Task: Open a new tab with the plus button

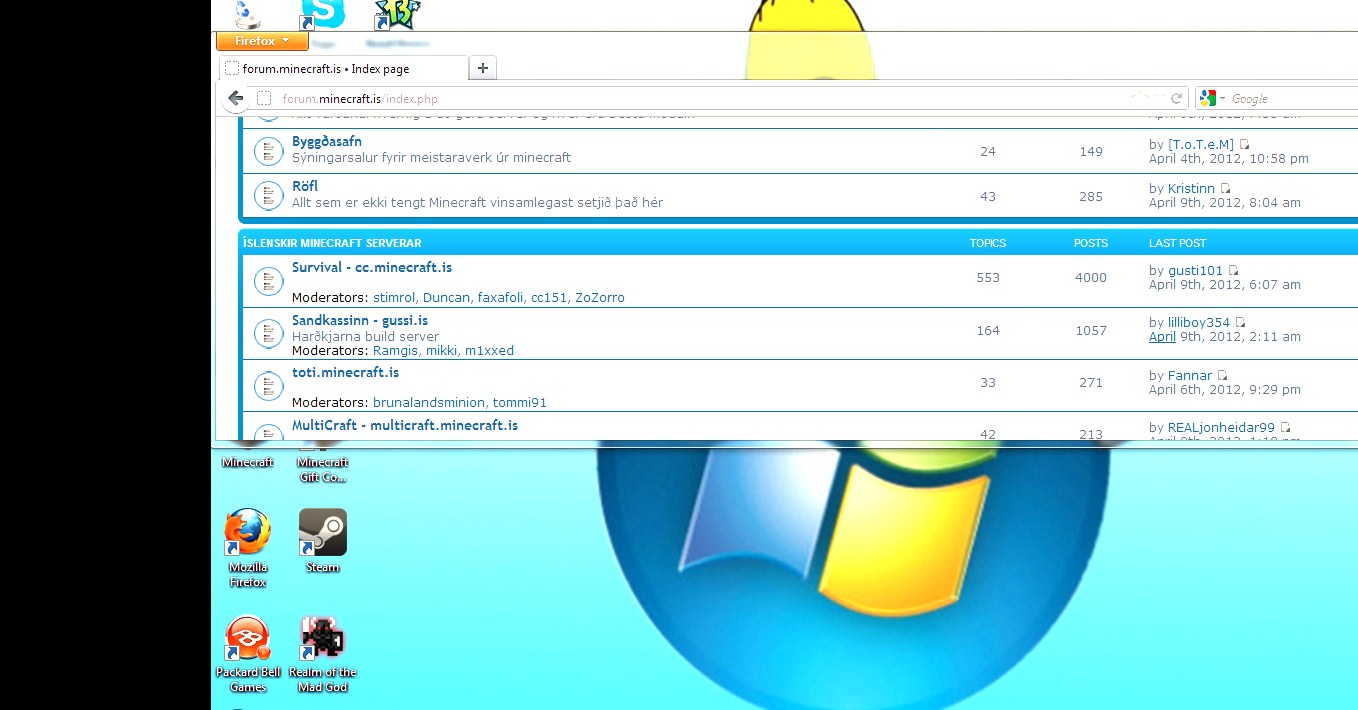Action: point(483,68)
